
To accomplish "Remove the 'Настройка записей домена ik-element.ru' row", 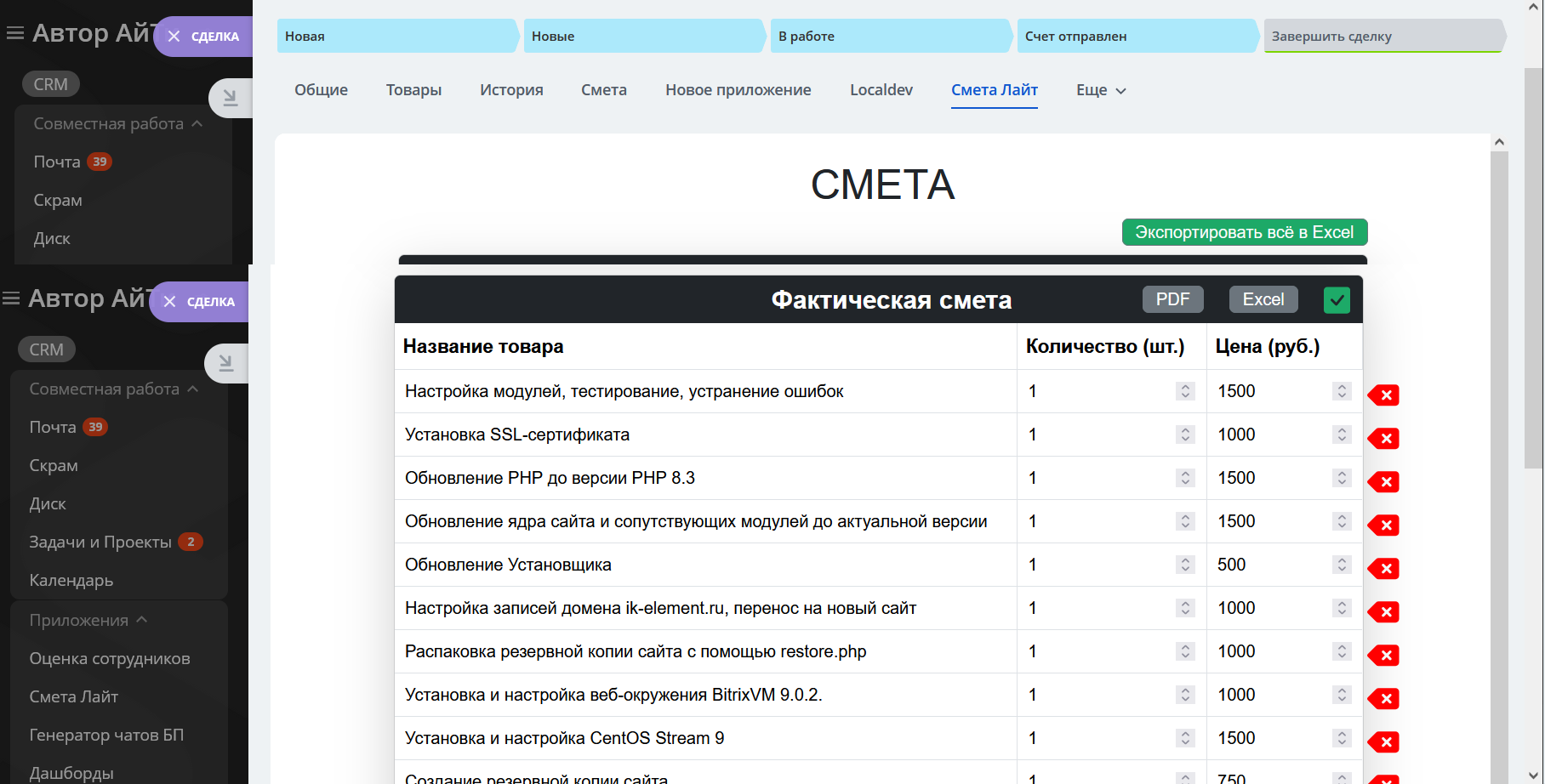I will tap(1384, 611).
